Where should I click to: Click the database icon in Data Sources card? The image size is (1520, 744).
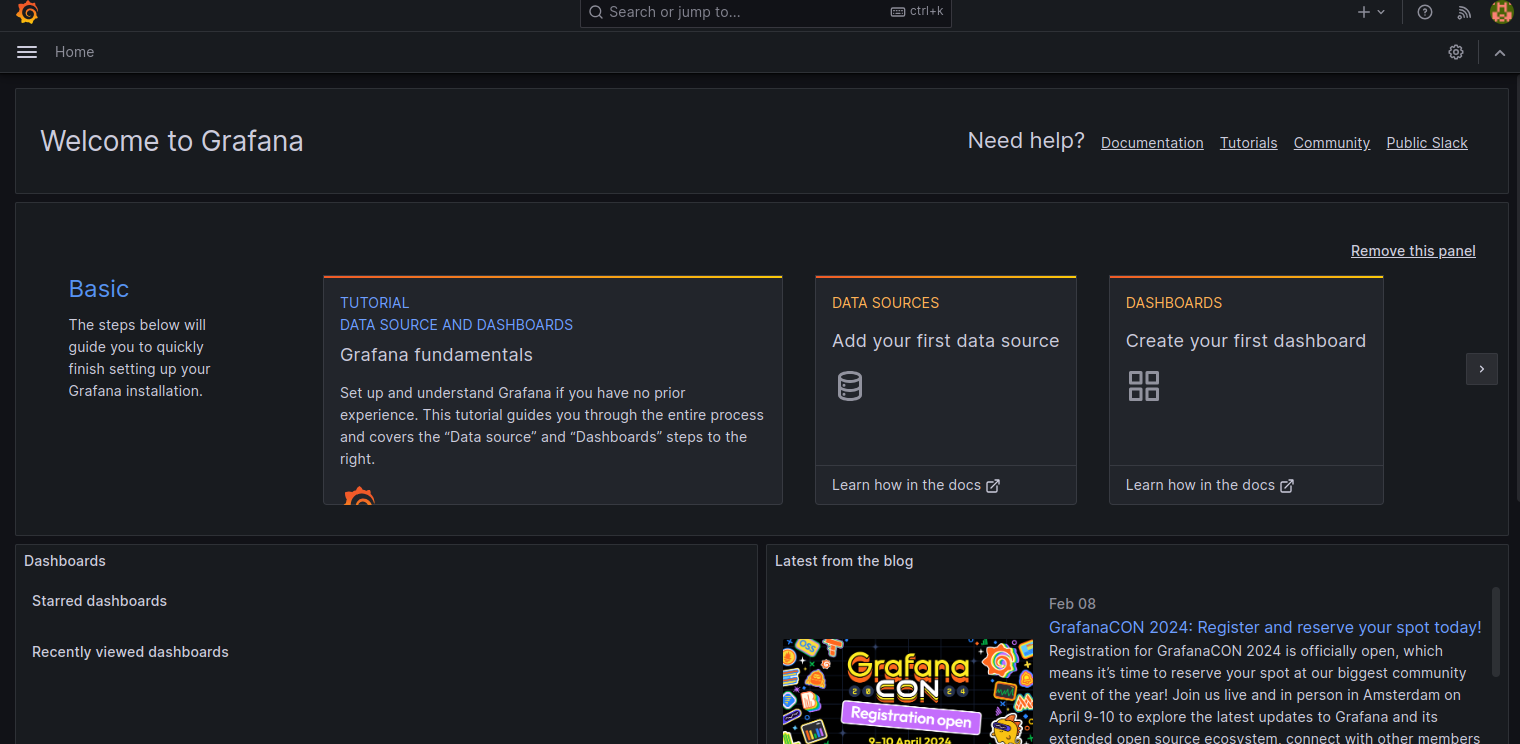tap(849, 386)
